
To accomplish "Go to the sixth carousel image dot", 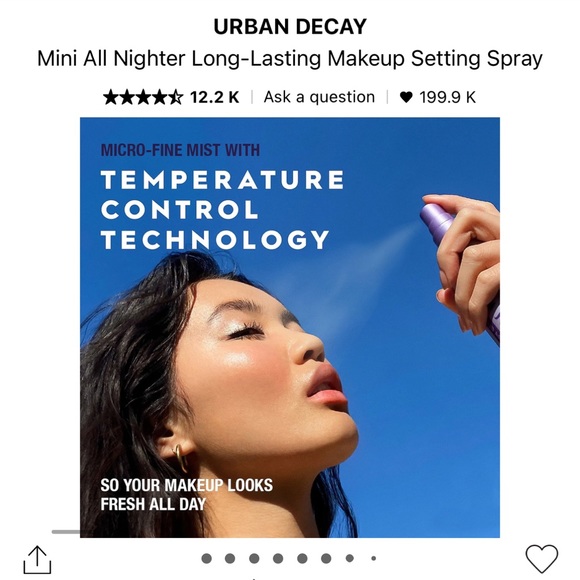I will [x=326, y=558].
